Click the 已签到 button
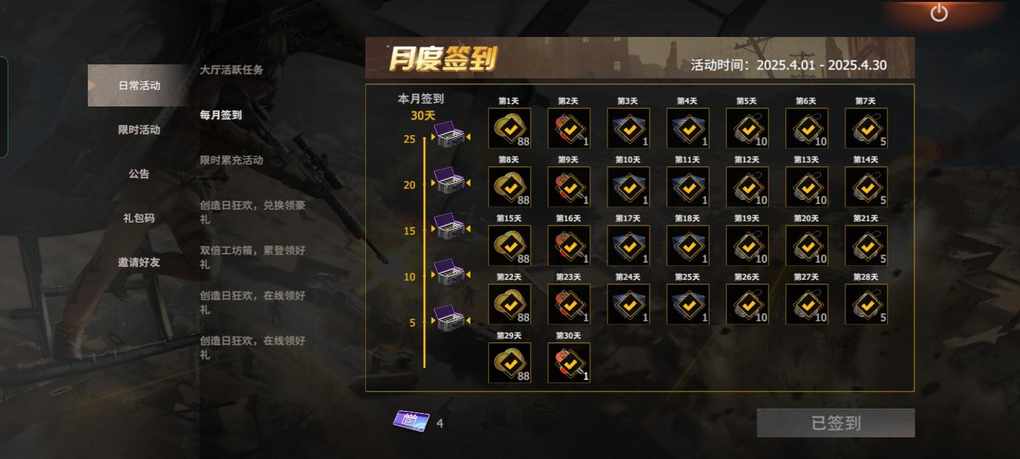The width and height of the screenshot is (1020, 459). coord(836,423)
